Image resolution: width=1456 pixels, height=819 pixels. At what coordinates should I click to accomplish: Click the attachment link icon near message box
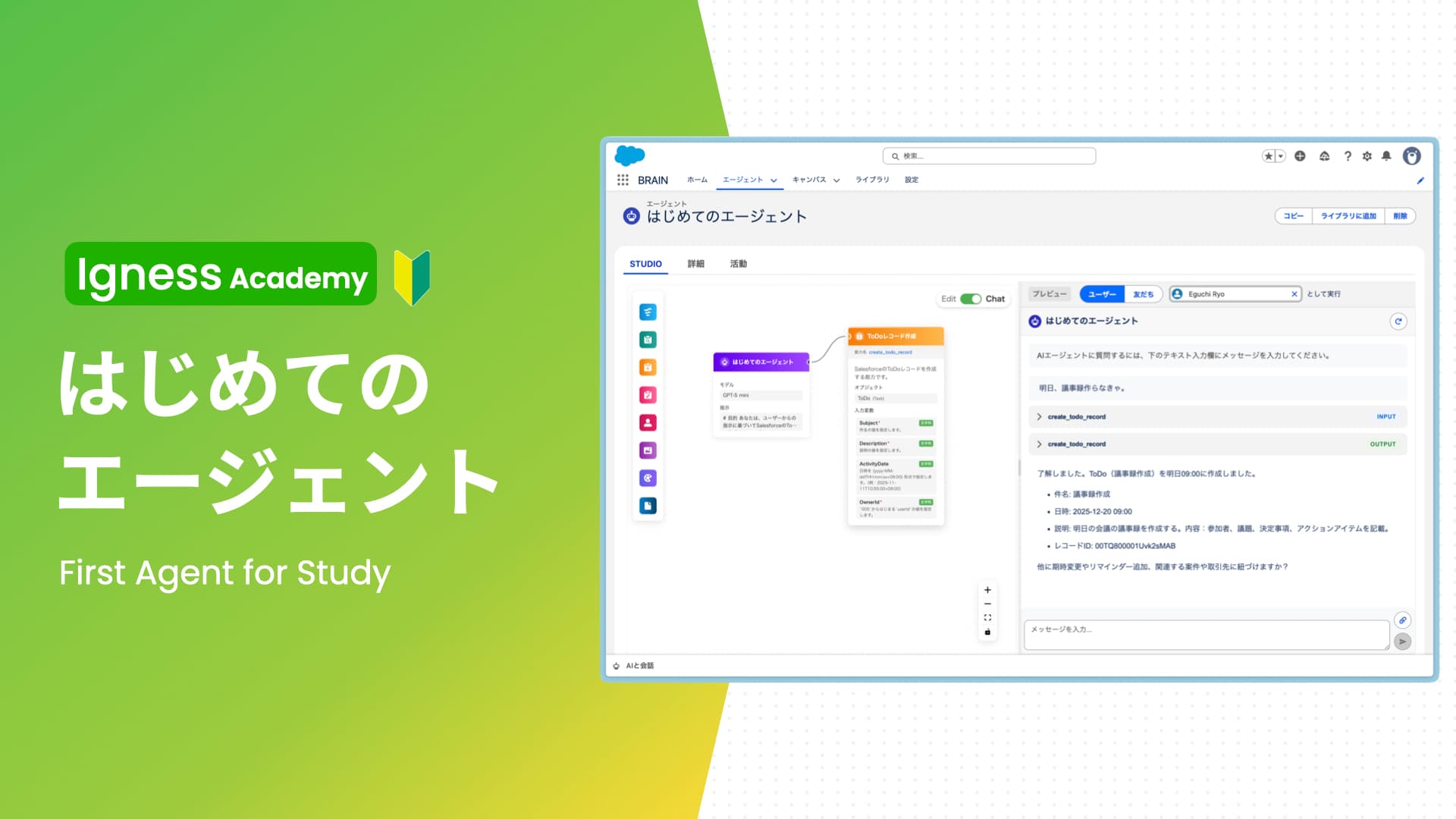[1402, 620]
